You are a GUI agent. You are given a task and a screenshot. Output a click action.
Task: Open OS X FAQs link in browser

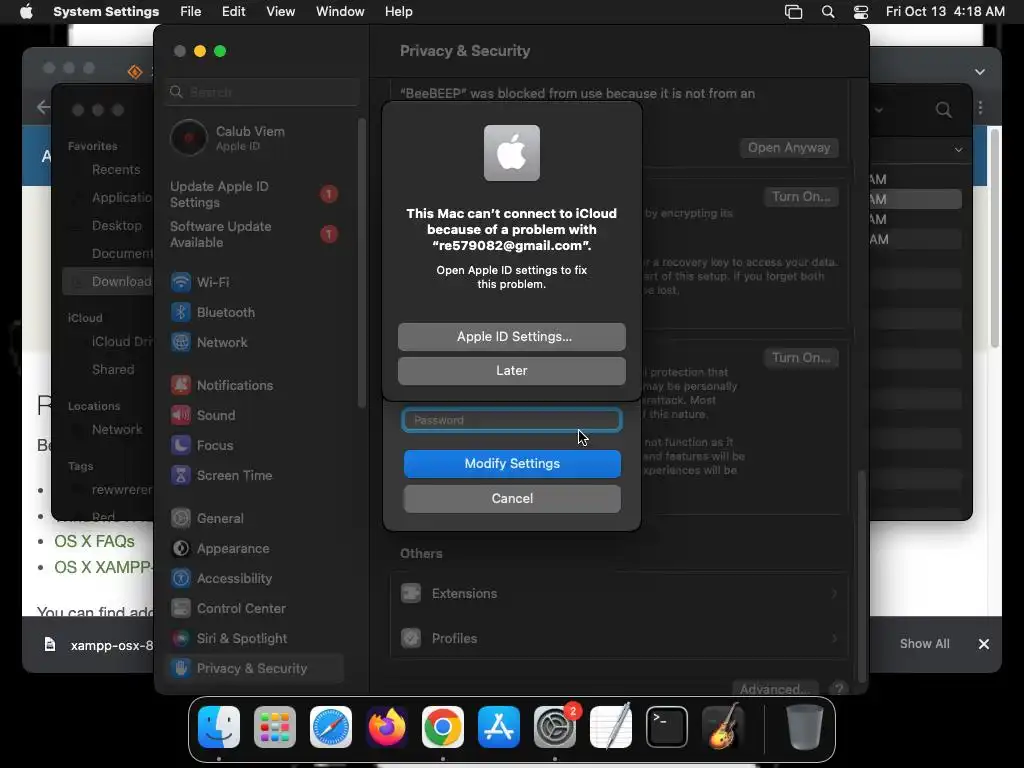click(x=95, y=541)
